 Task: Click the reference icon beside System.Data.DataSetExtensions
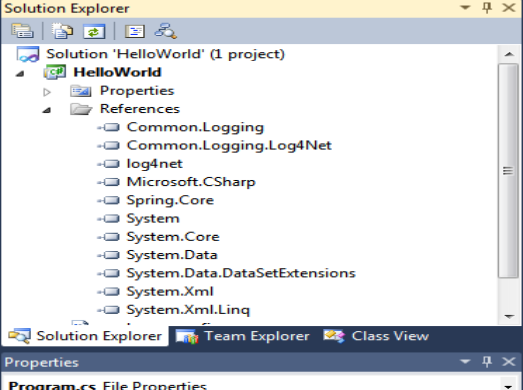[x=108, y=273]
